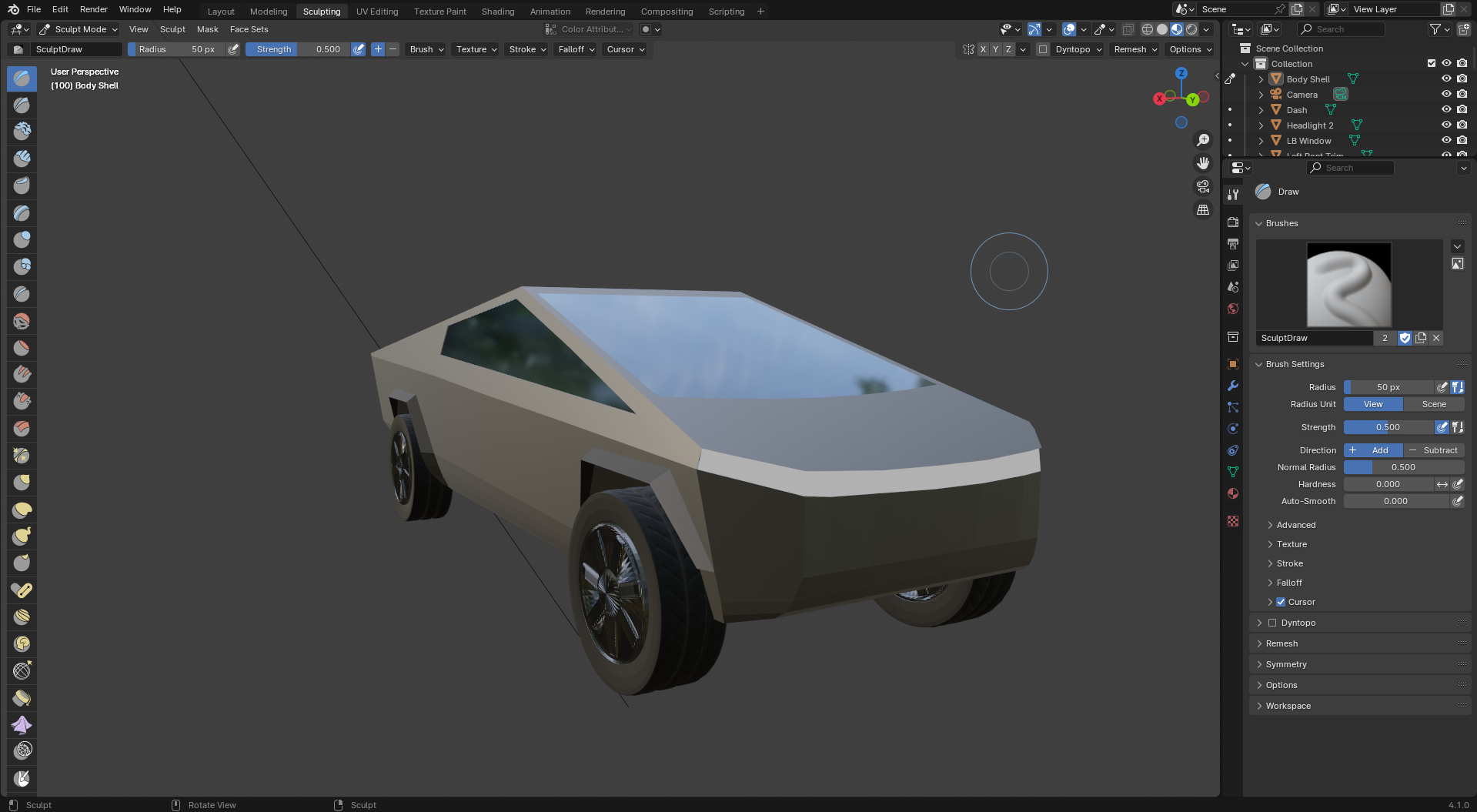Image resolution: width=1477 pixels, height=812 pixels.
Task: Click the Normal Radius slider
Action: tap(1403, 467)
